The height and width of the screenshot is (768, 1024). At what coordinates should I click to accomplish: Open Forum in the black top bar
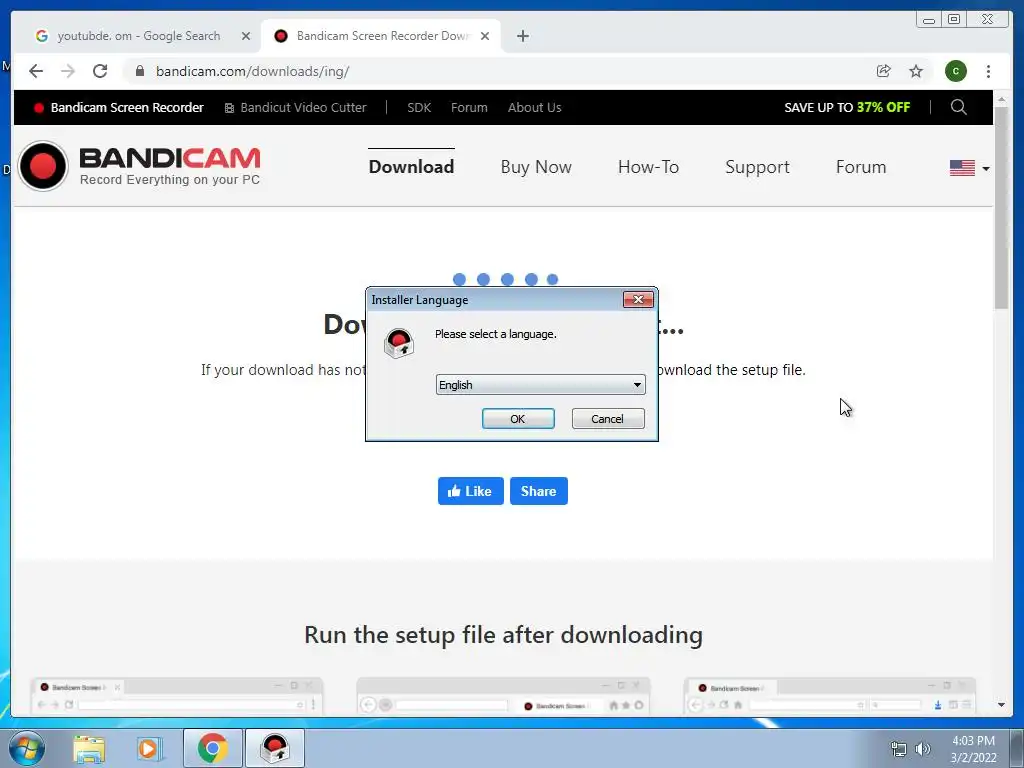(x=469, y=108)
